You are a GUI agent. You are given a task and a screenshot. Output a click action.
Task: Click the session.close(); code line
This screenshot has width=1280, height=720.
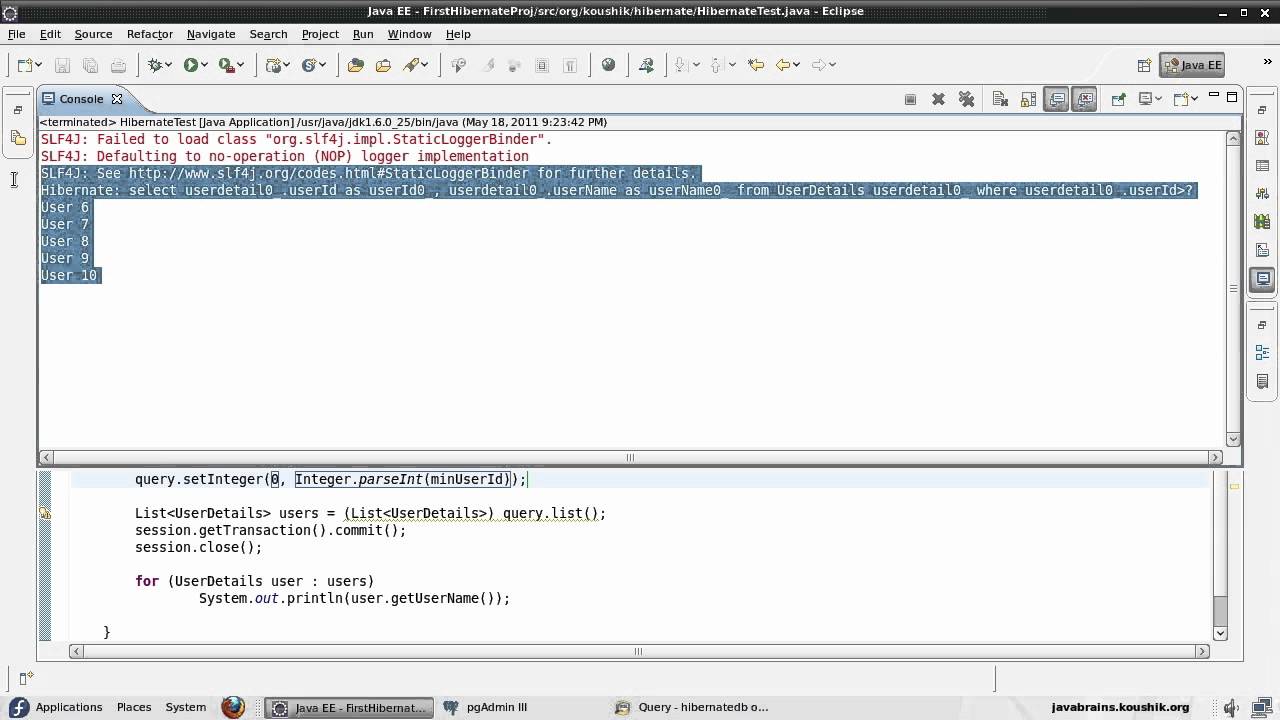(x=198, y=547)
